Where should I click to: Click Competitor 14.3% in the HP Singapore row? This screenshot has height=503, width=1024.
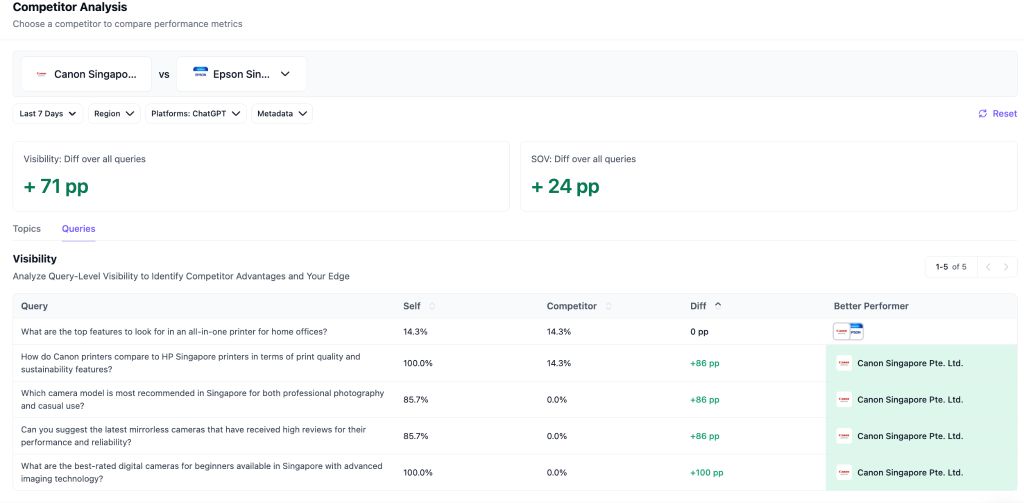click(559, 363)
